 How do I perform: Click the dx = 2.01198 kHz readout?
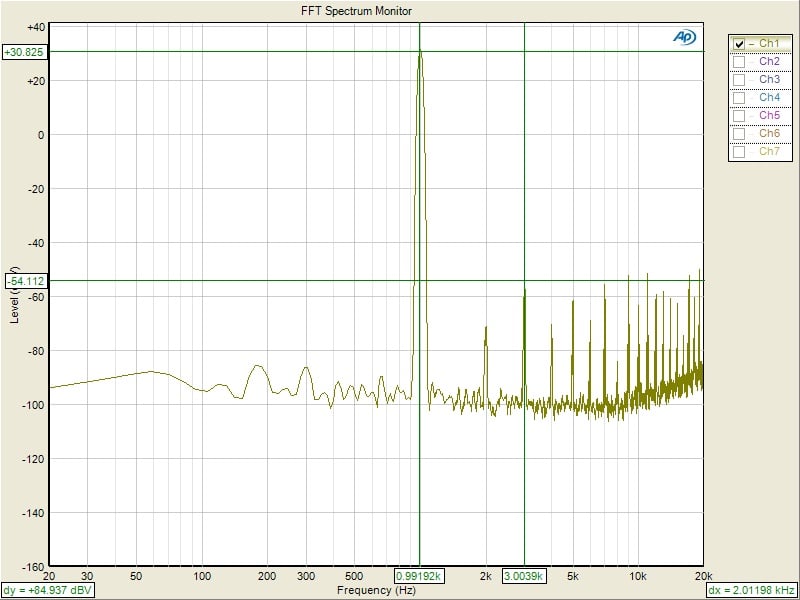[x=750, y=591]
